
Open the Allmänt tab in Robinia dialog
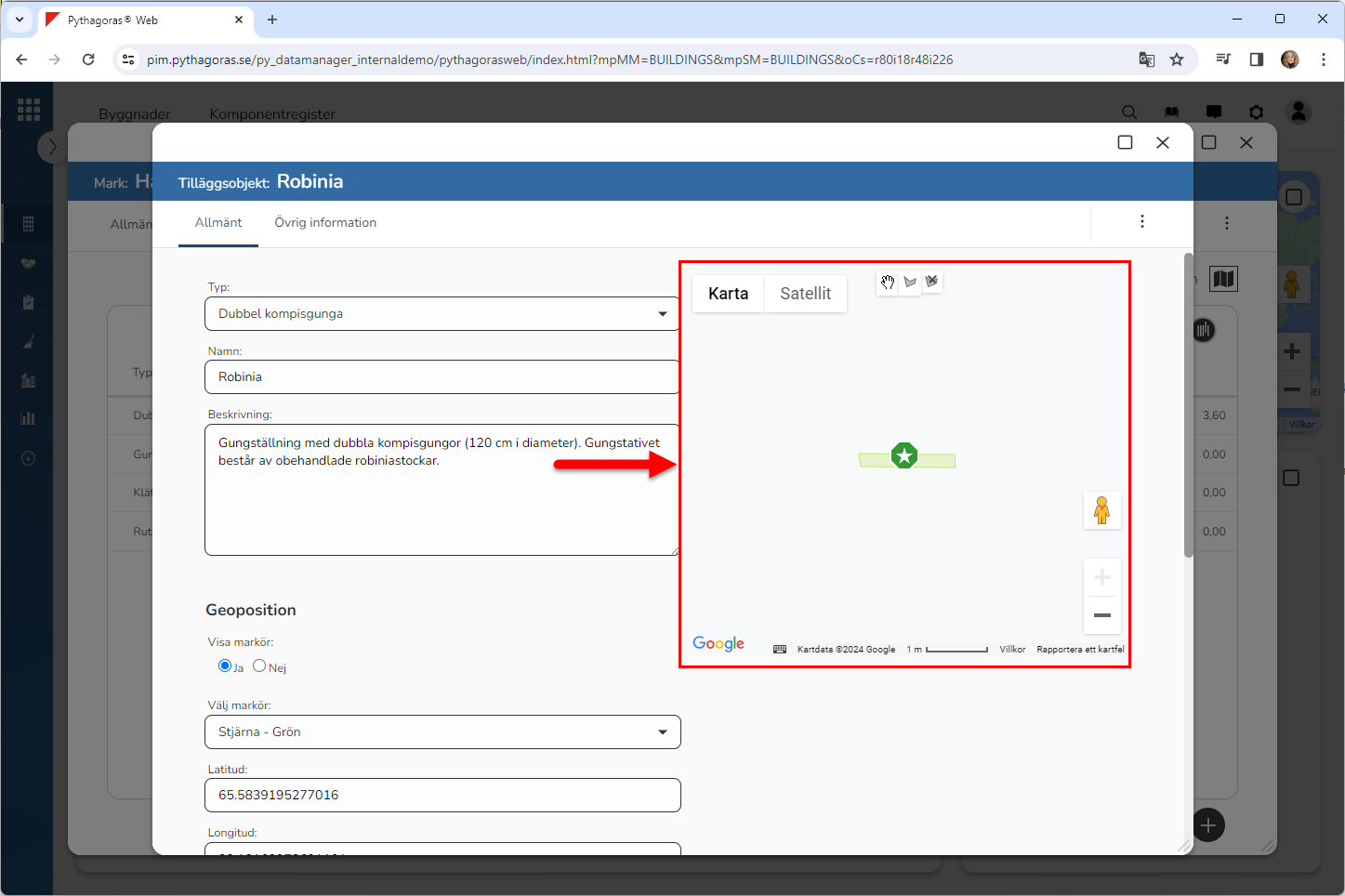pos(218,223)
